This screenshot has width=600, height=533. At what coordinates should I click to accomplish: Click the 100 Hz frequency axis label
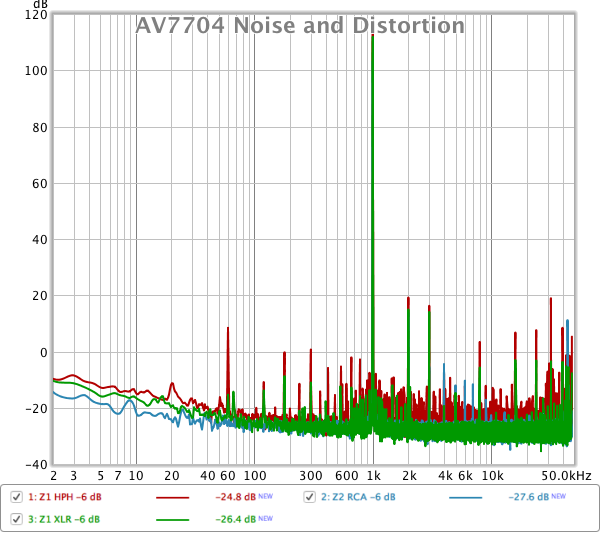[255, 476]
